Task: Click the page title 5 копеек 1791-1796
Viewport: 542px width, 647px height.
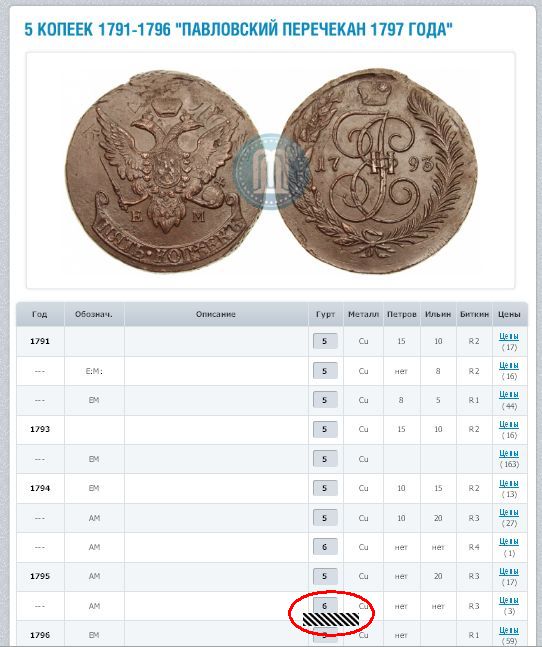Action: click(x=238, y=30)
